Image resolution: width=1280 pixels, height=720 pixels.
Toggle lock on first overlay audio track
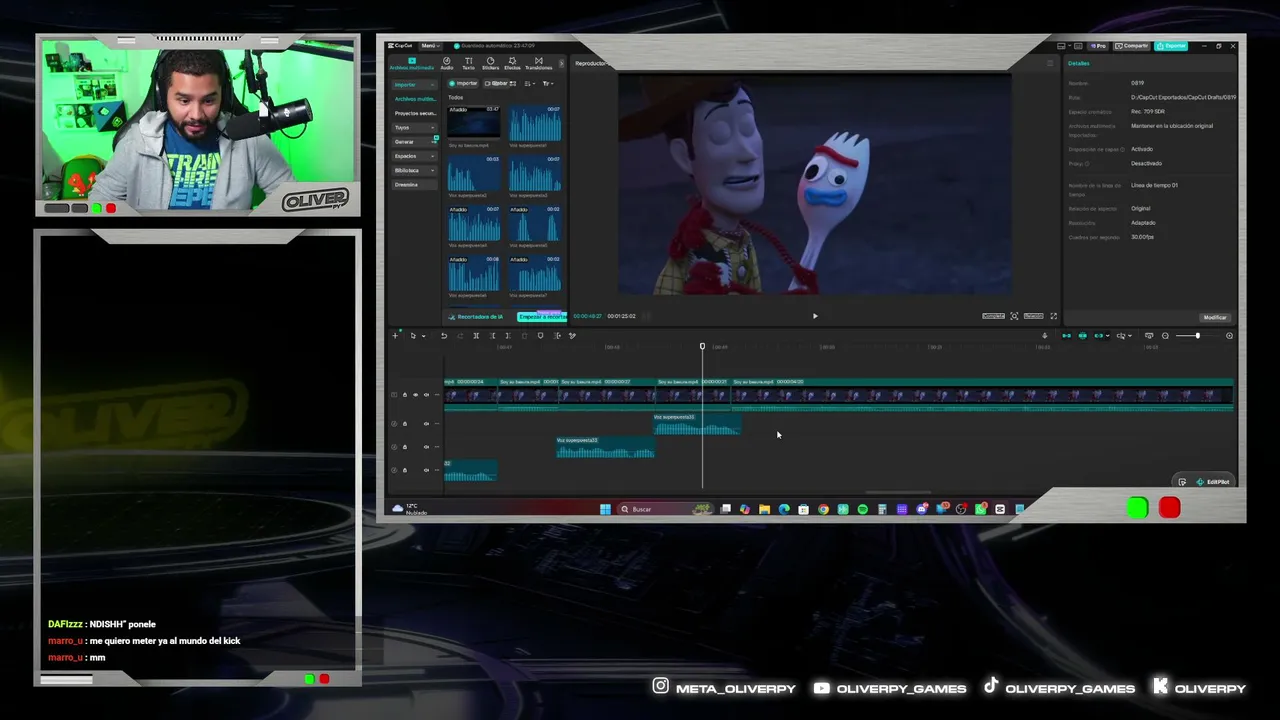(405, 424)
